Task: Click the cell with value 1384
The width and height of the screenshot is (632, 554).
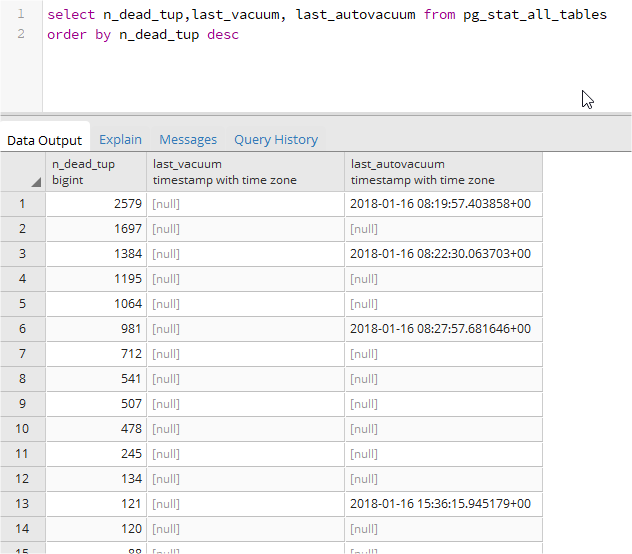Action: click(96, 254)
